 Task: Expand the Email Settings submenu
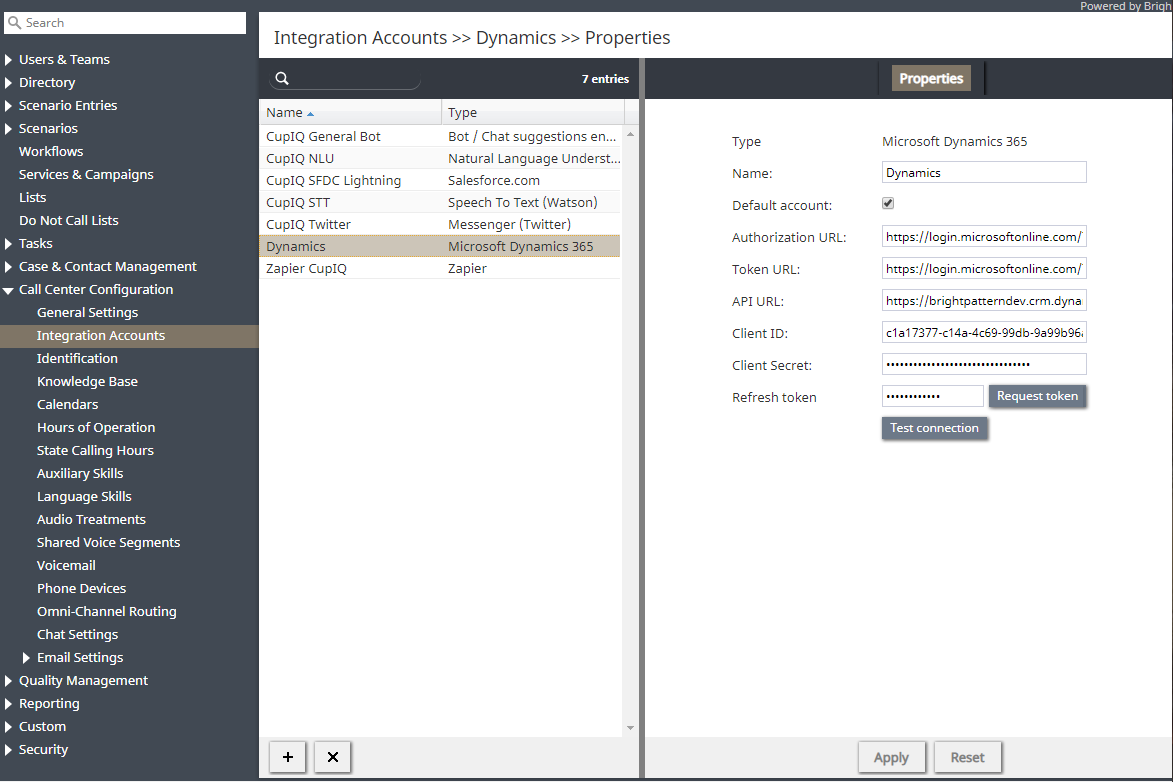26,658
